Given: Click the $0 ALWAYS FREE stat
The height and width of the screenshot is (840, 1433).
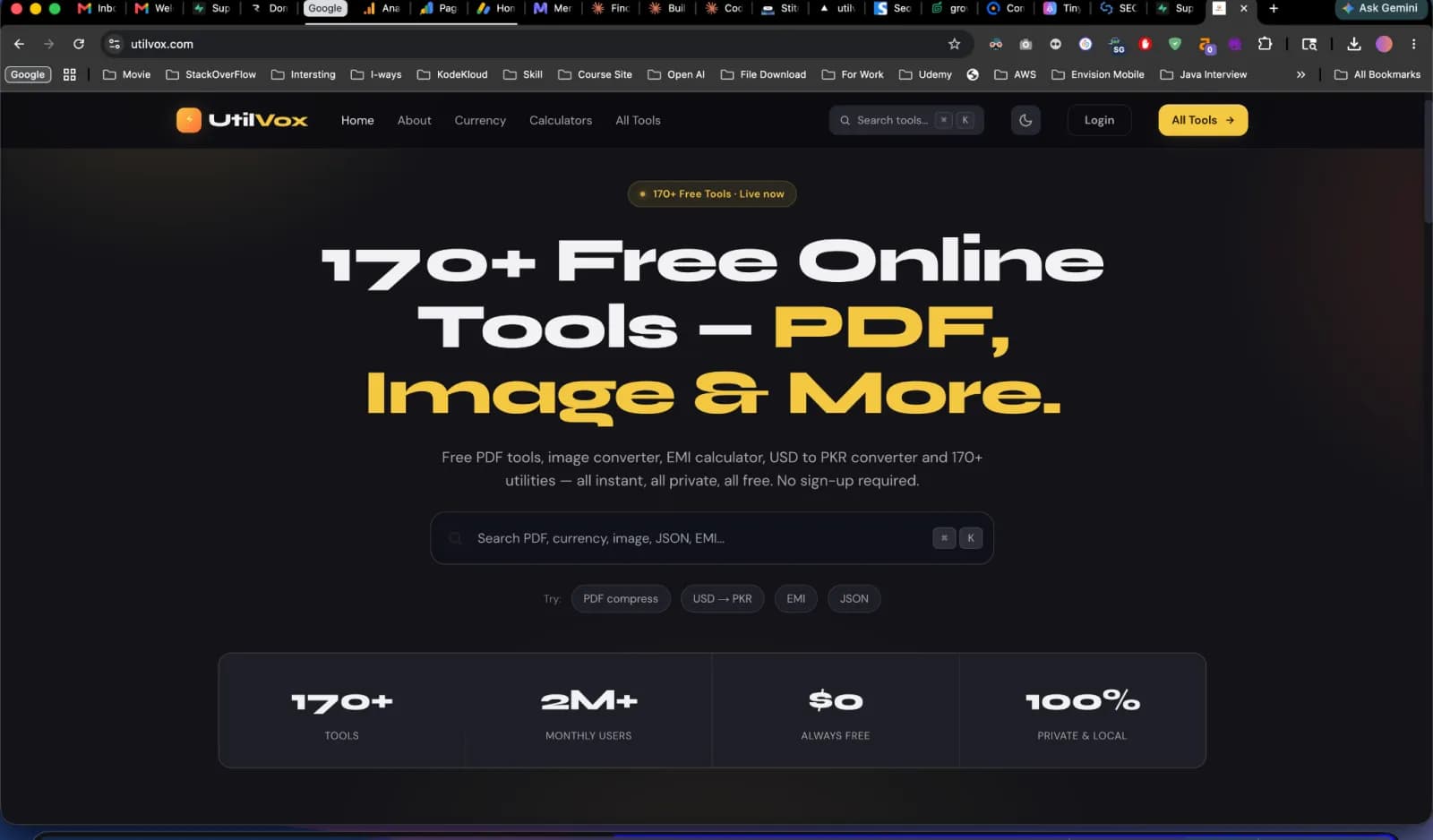Looking at the screenshot, I should [x=836, y=711].
